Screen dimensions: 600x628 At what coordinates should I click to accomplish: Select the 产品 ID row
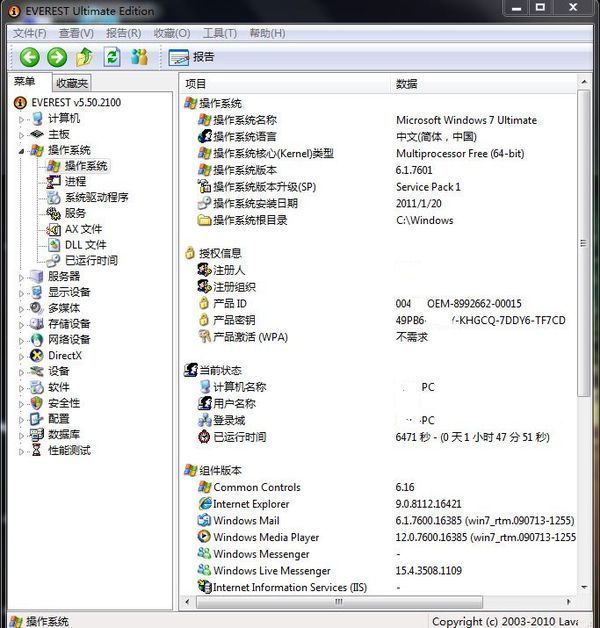[378, 304]
